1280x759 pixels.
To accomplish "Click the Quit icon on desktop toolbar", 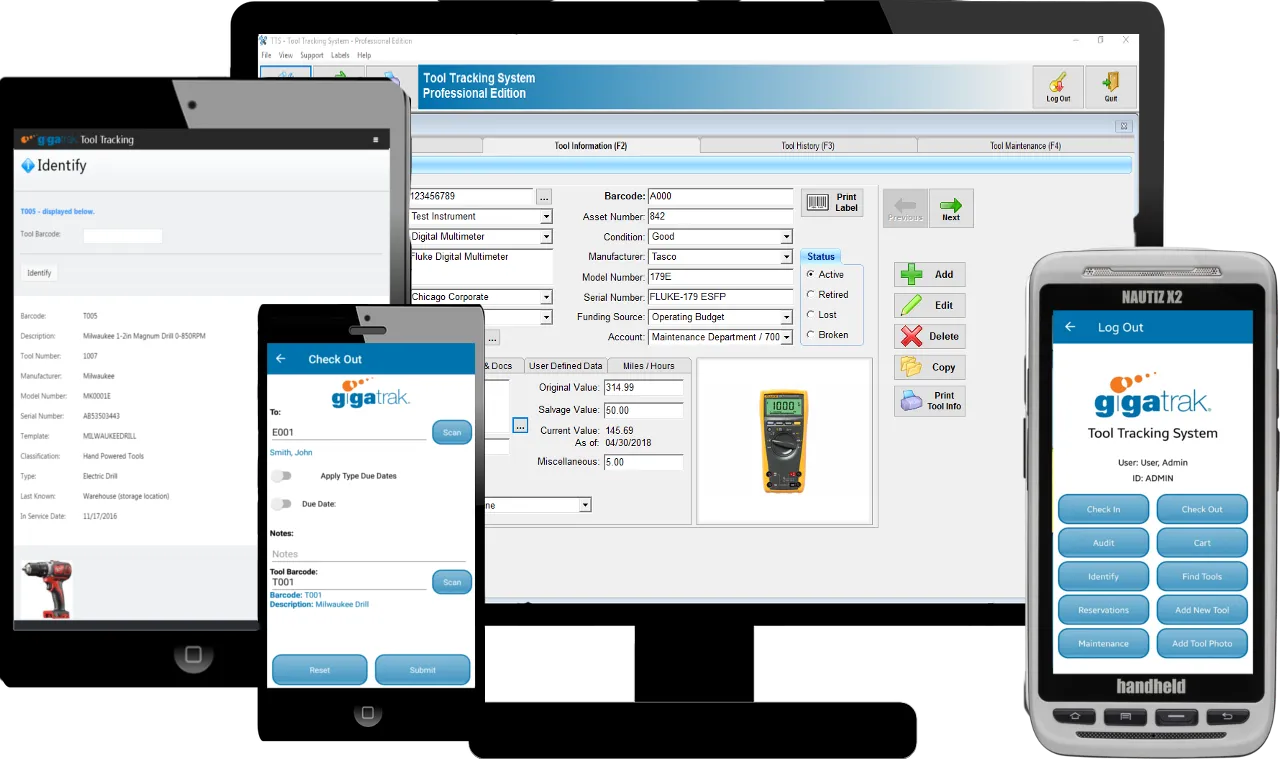I will pos(1111,87).
